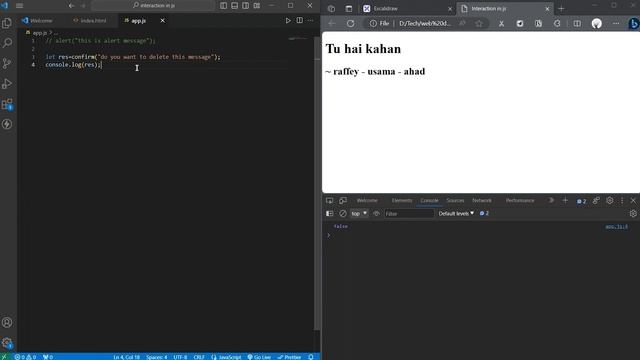Open the Run and Debug view
This screenshot has width=640, height=360.
click(x=7, y=84)
